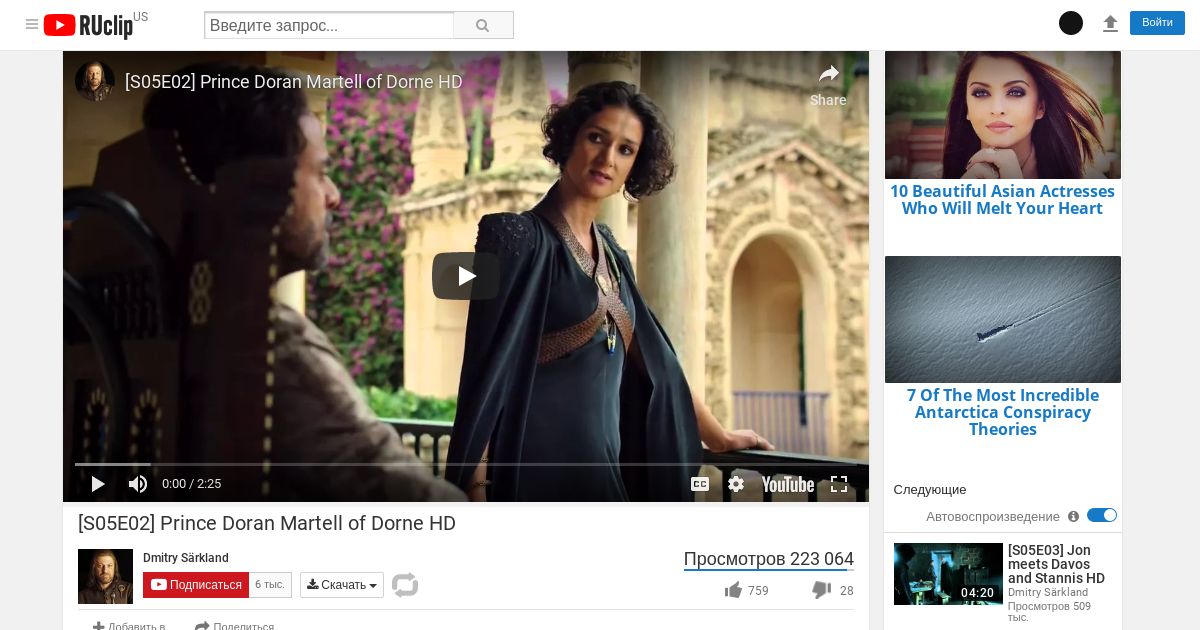
Task: Seek on the video progress bar
Action: (466, 464)
